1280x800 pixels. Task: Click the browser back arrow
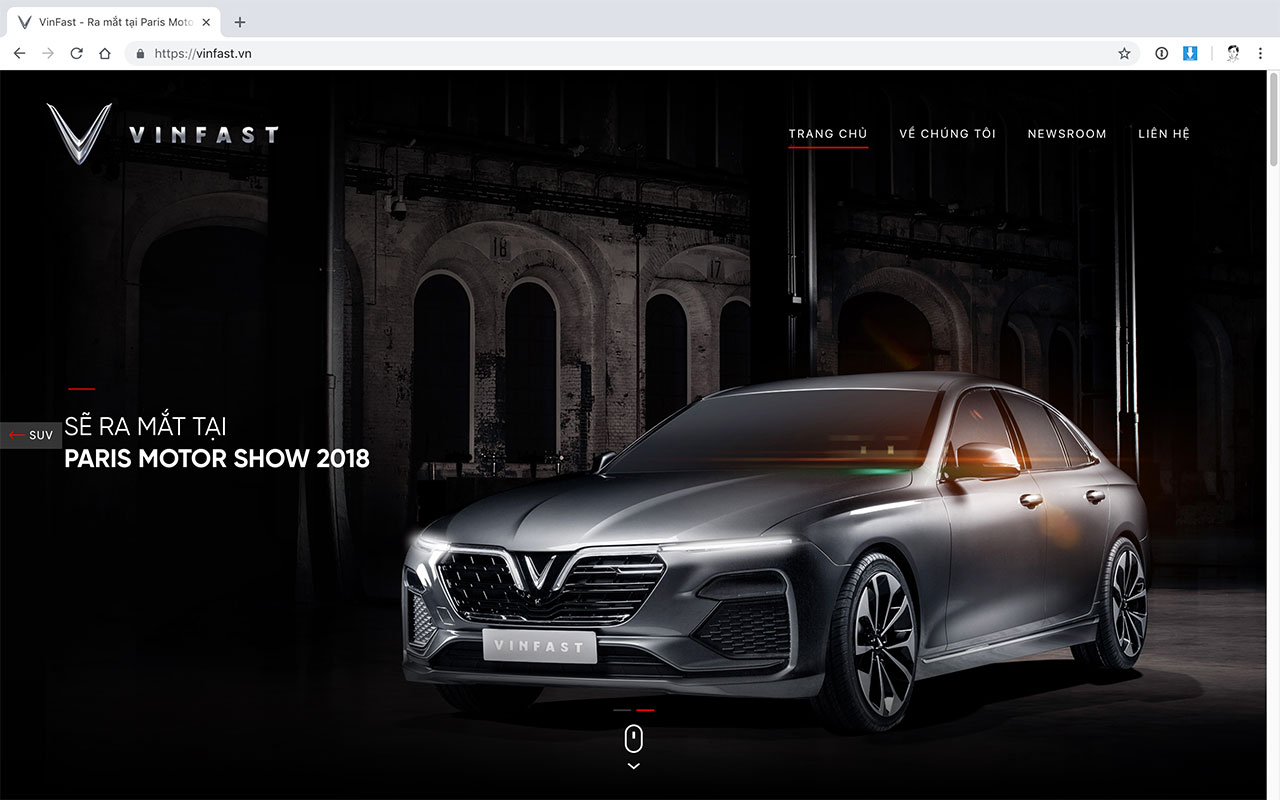(x=19, y=54)
